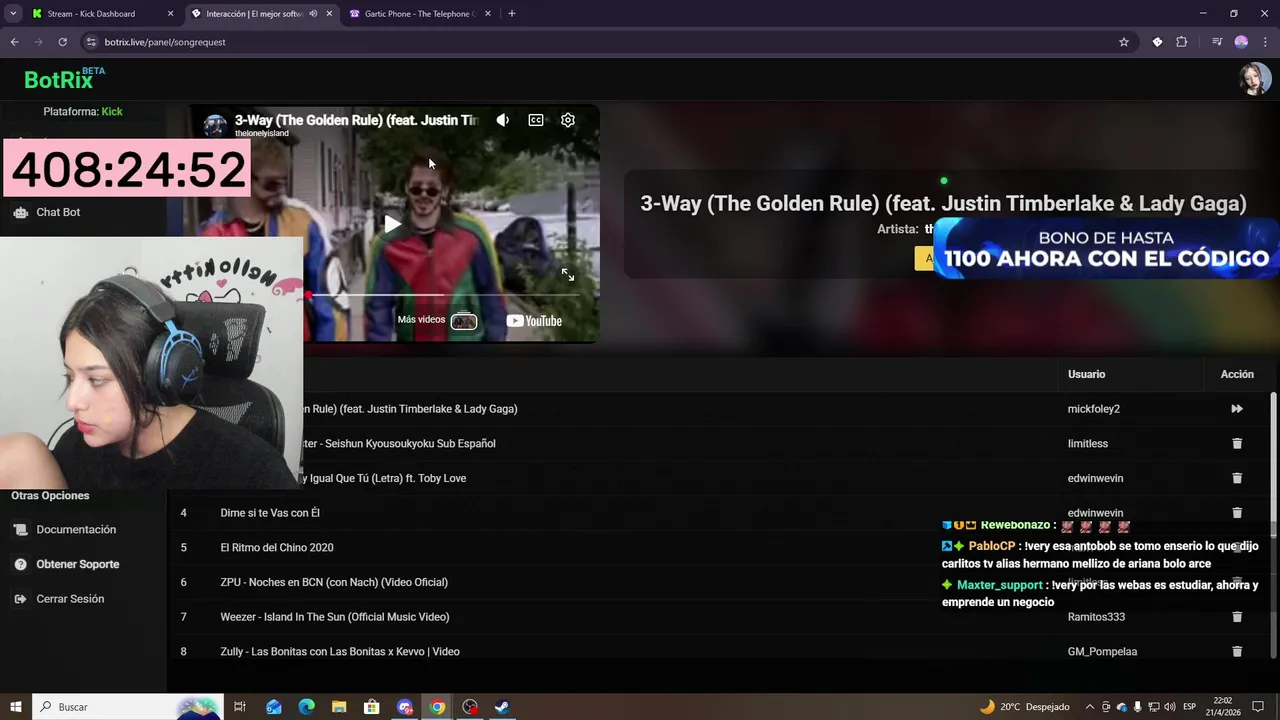The width and height of the screenshot is (1280, 720).
Task: Click user mickfoley2 in the queue
Action: click(x=1094, y=409)
